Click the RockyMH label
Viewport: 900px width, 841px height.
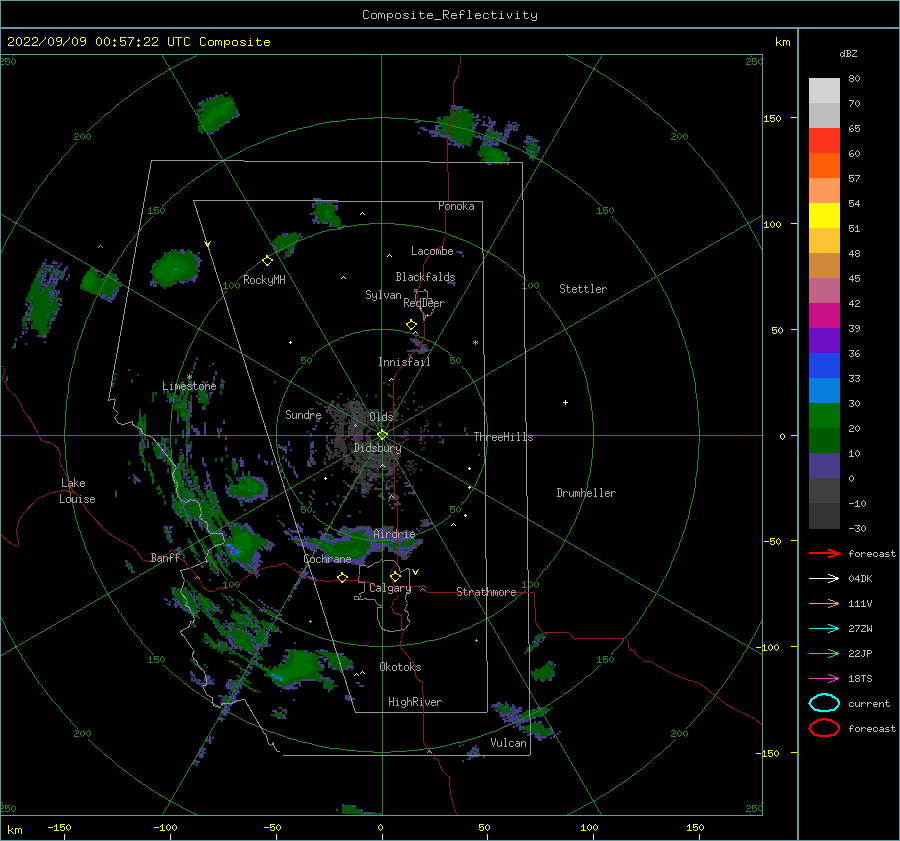click(x=264, y=280)
